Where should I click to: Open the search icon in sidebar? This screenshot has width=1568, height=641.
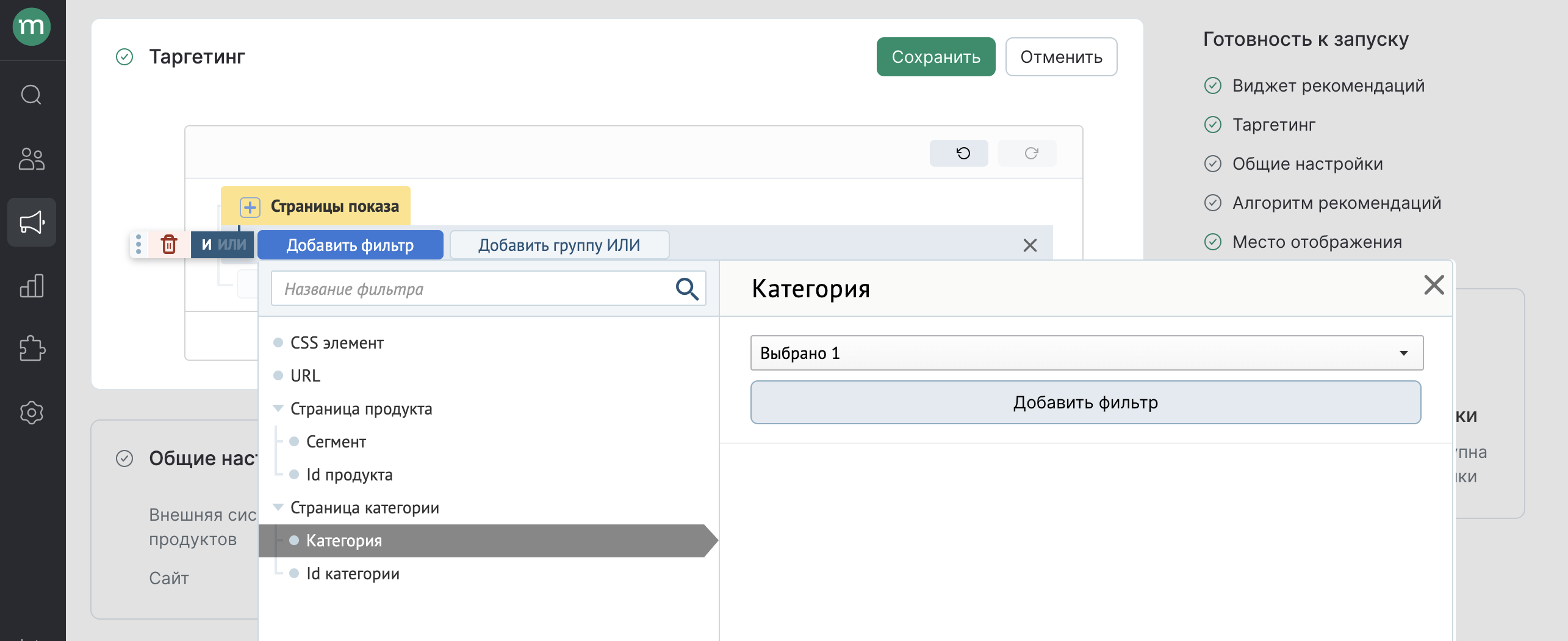click(32, 95)
